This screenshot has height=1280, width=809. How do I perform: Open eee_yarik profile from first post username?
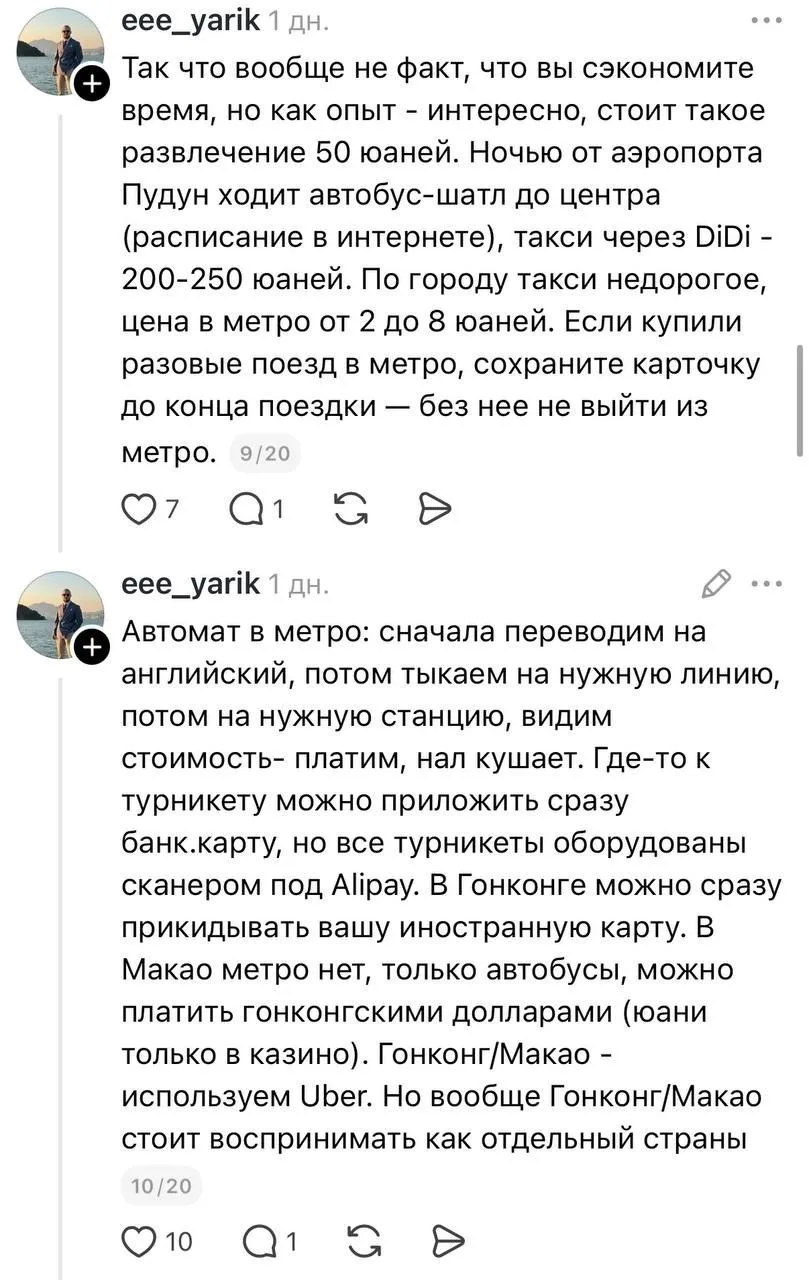tap(190, 18)
